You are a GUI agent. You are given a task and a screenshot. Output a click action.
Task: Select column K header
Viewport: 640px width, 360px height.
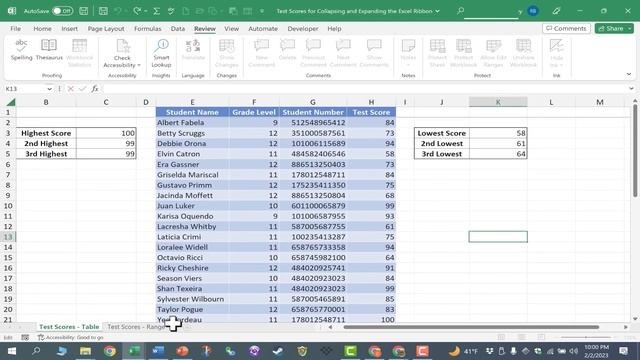[x=498, y=102]
